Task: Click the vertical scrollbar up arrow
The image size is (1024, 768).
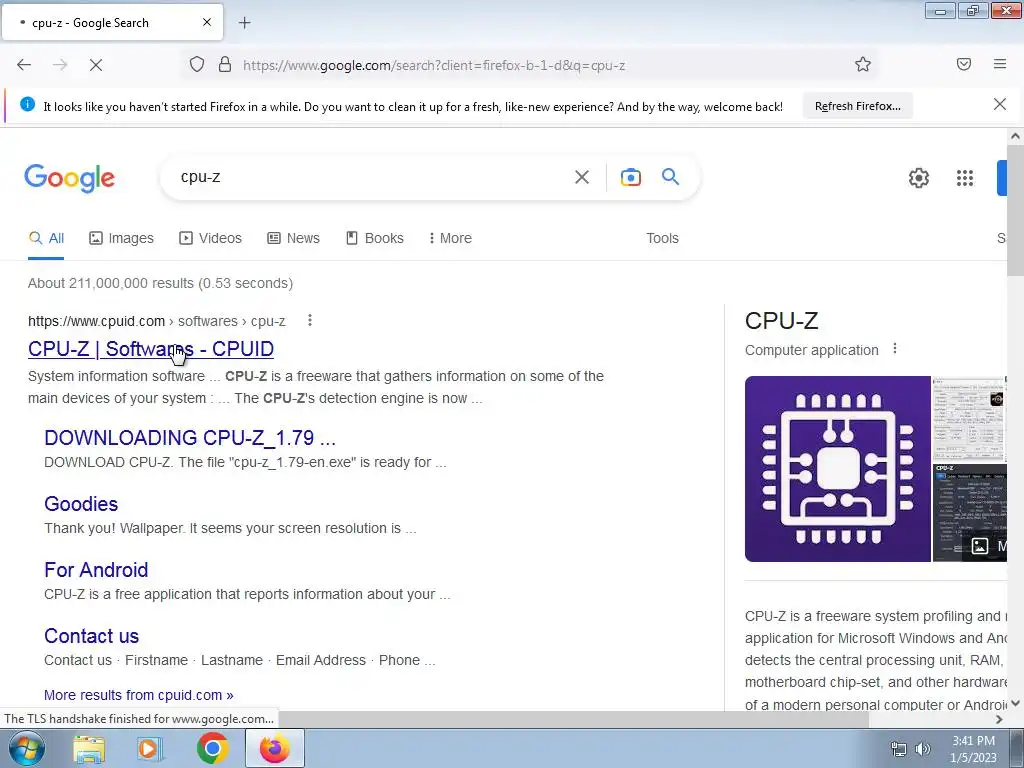Action: pyautogui.click(x=1015, y=136)
